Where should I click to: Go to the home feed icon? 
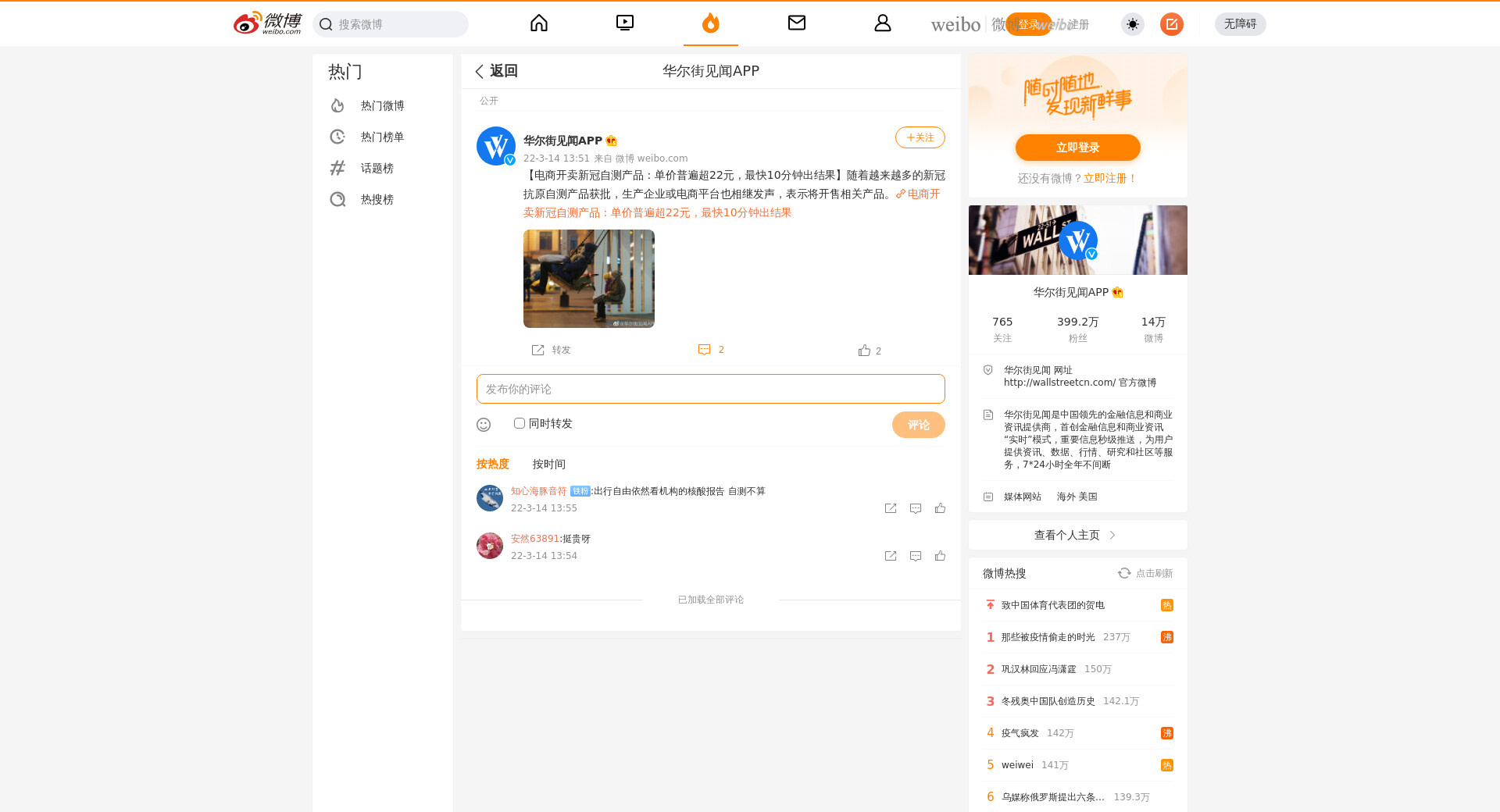539,23
